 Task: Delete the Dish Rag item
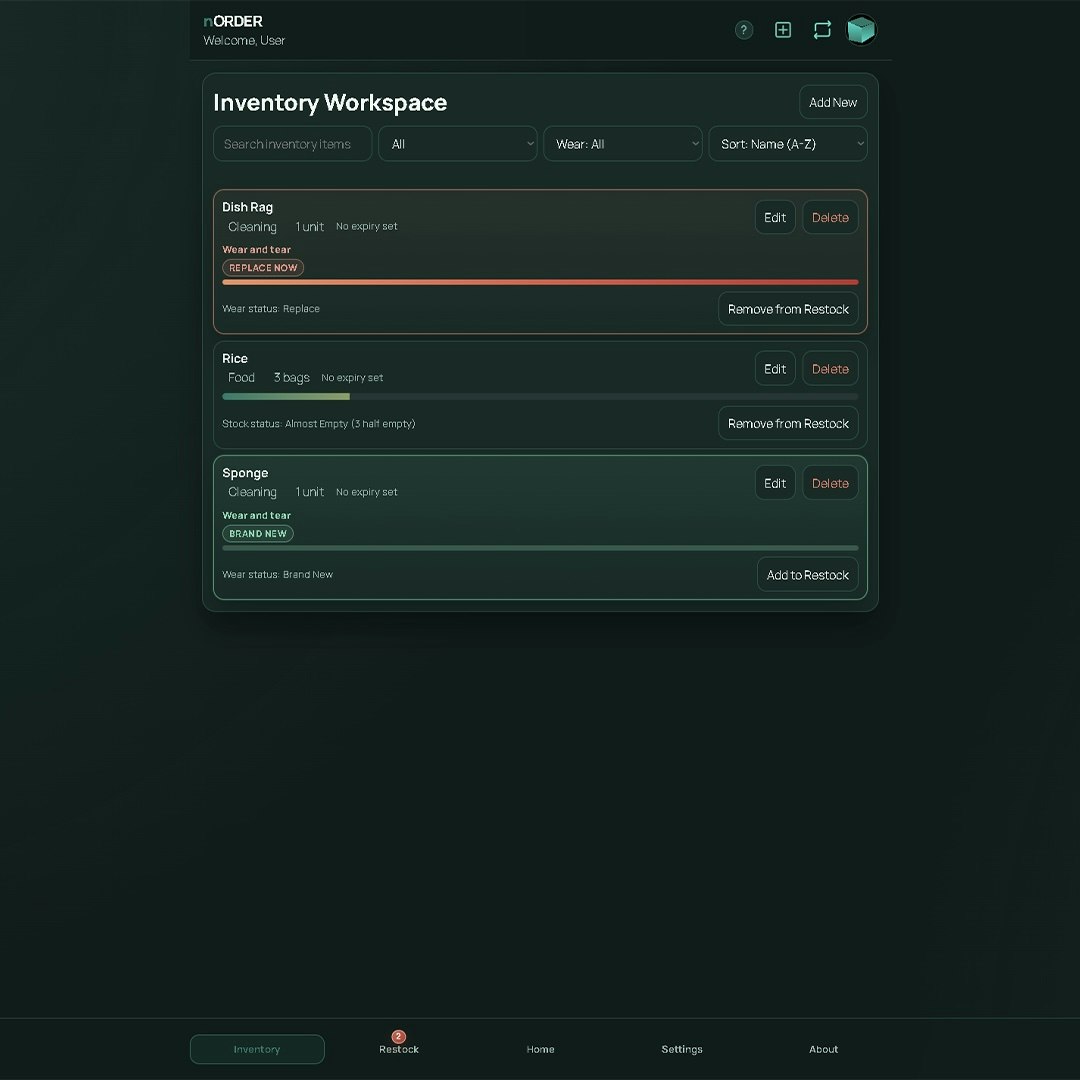pyautogui.click(x=830, y=218)
